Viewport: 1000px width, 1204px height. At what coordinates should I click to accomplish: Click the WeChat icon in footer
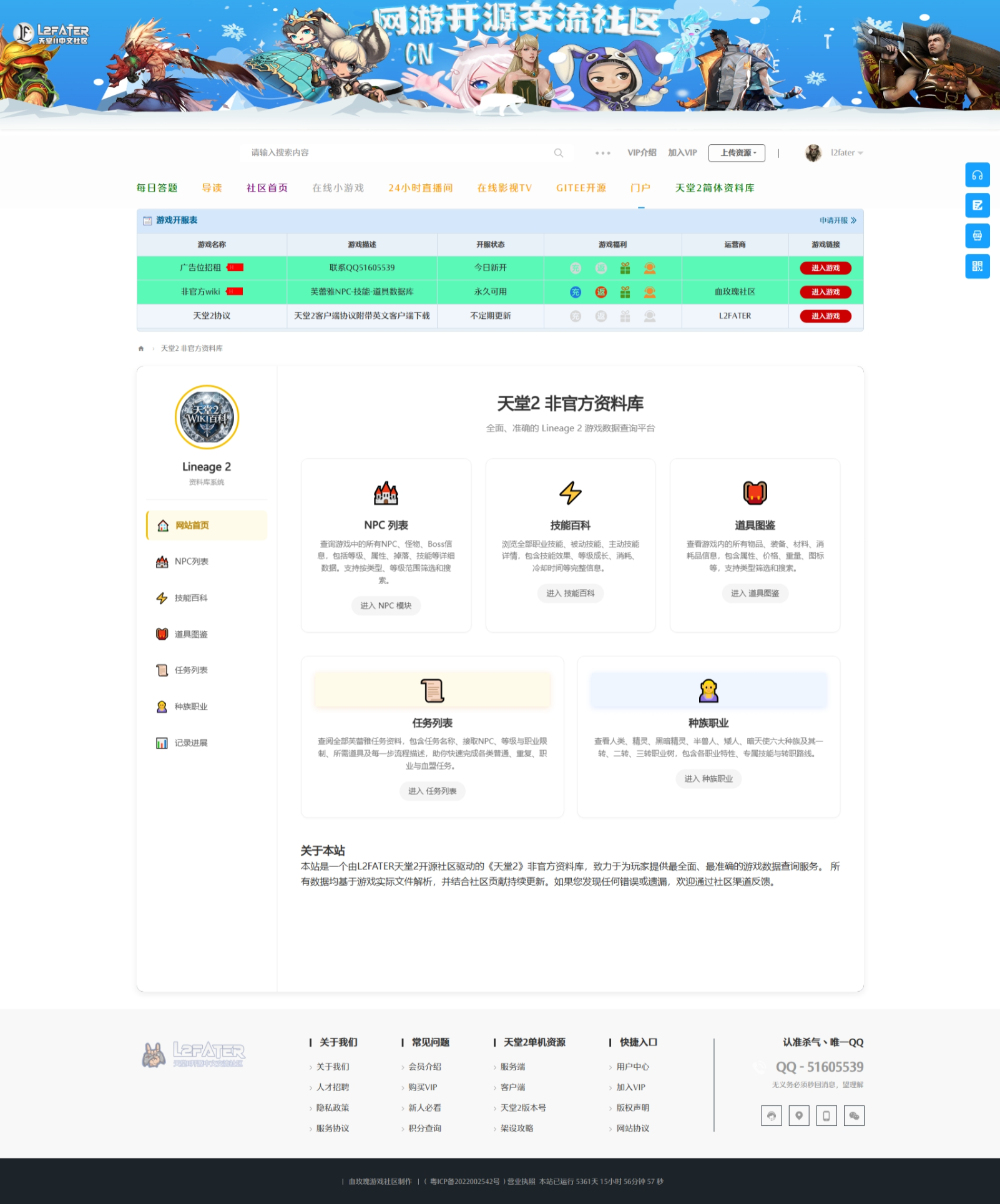854,1115
